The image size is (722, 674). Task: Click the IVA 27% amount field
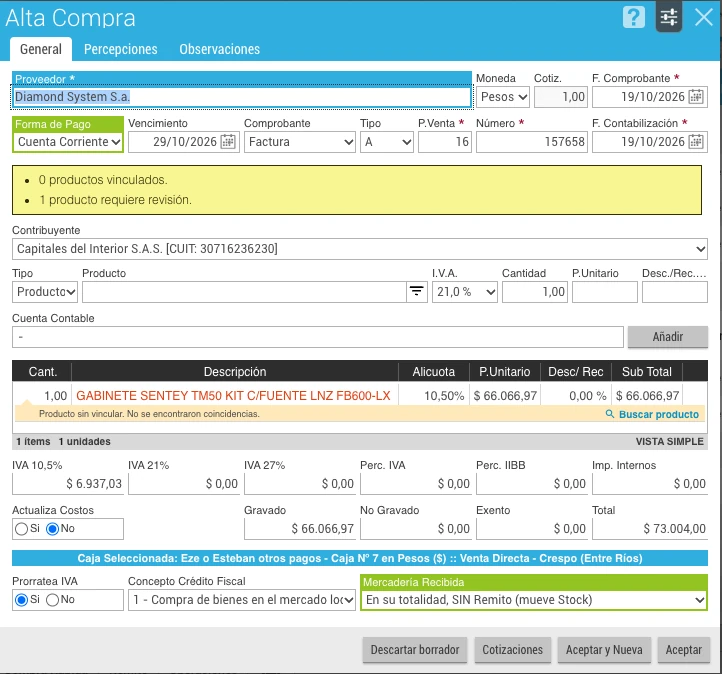pos(300,484)
